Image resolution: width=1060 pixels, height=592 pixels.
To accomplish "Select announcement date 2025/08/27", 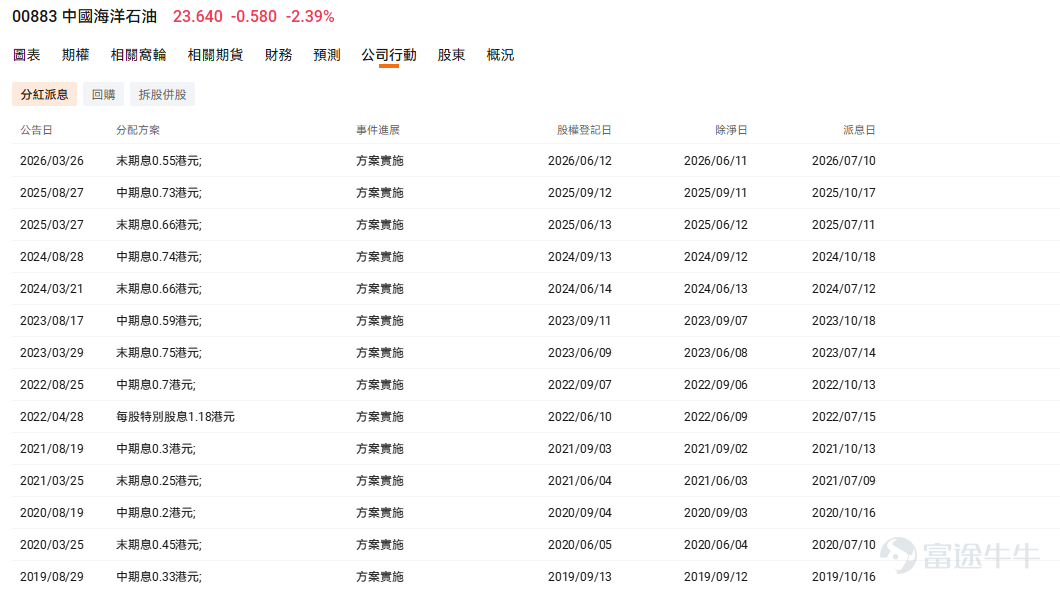I will point(52,193).
